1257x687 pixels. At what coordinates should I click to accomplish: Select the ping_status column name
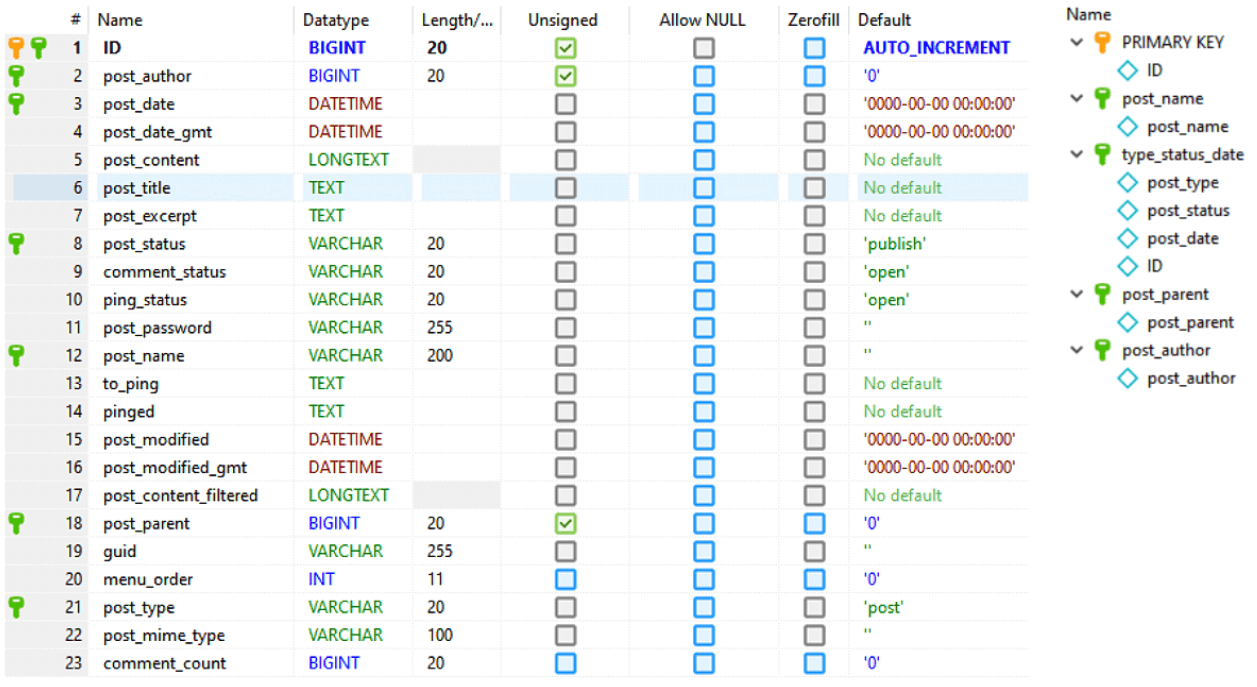[145, 300]
